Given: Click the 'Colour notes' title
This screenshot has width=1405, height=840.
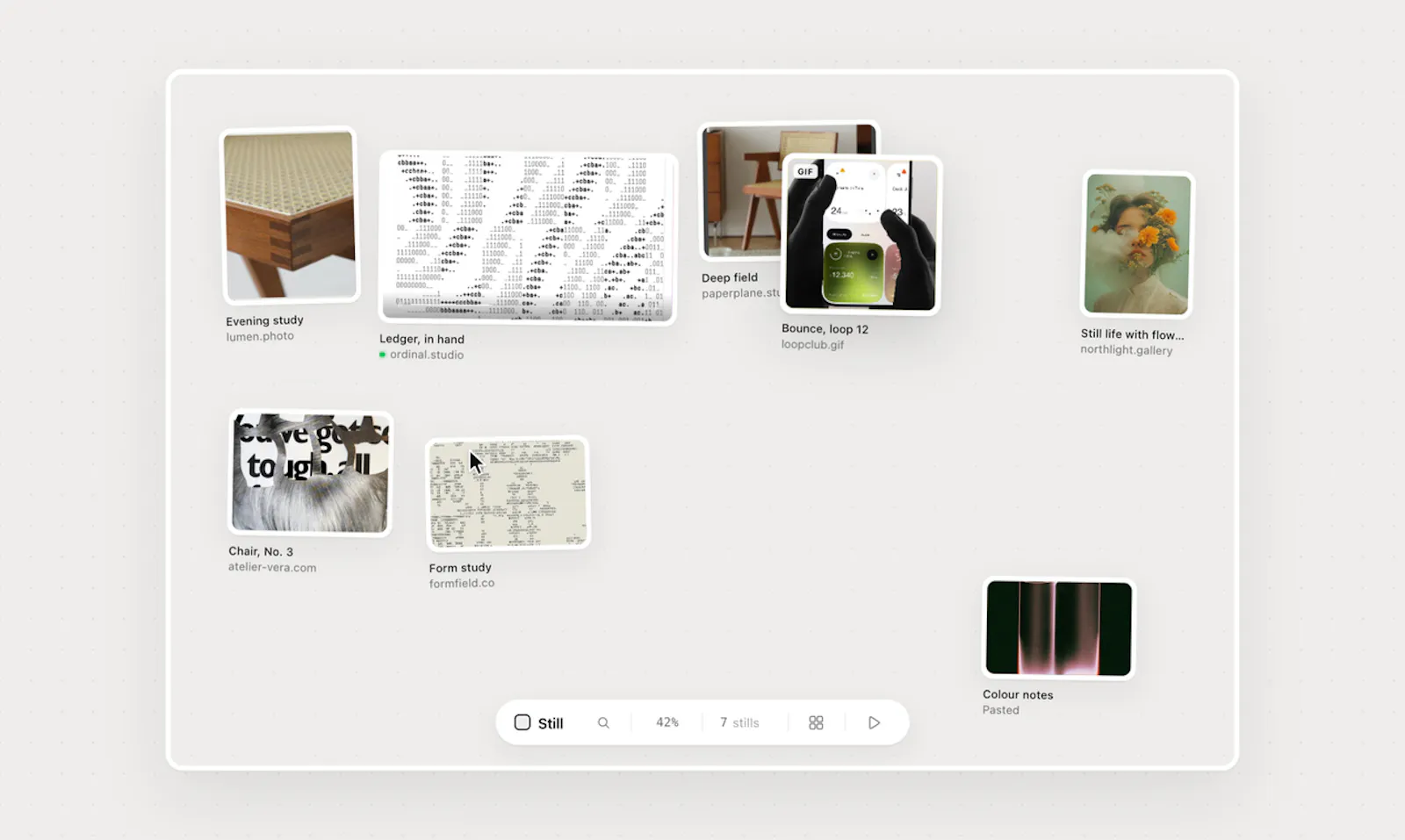Looking at the screenshot, I should (1018, 694).
